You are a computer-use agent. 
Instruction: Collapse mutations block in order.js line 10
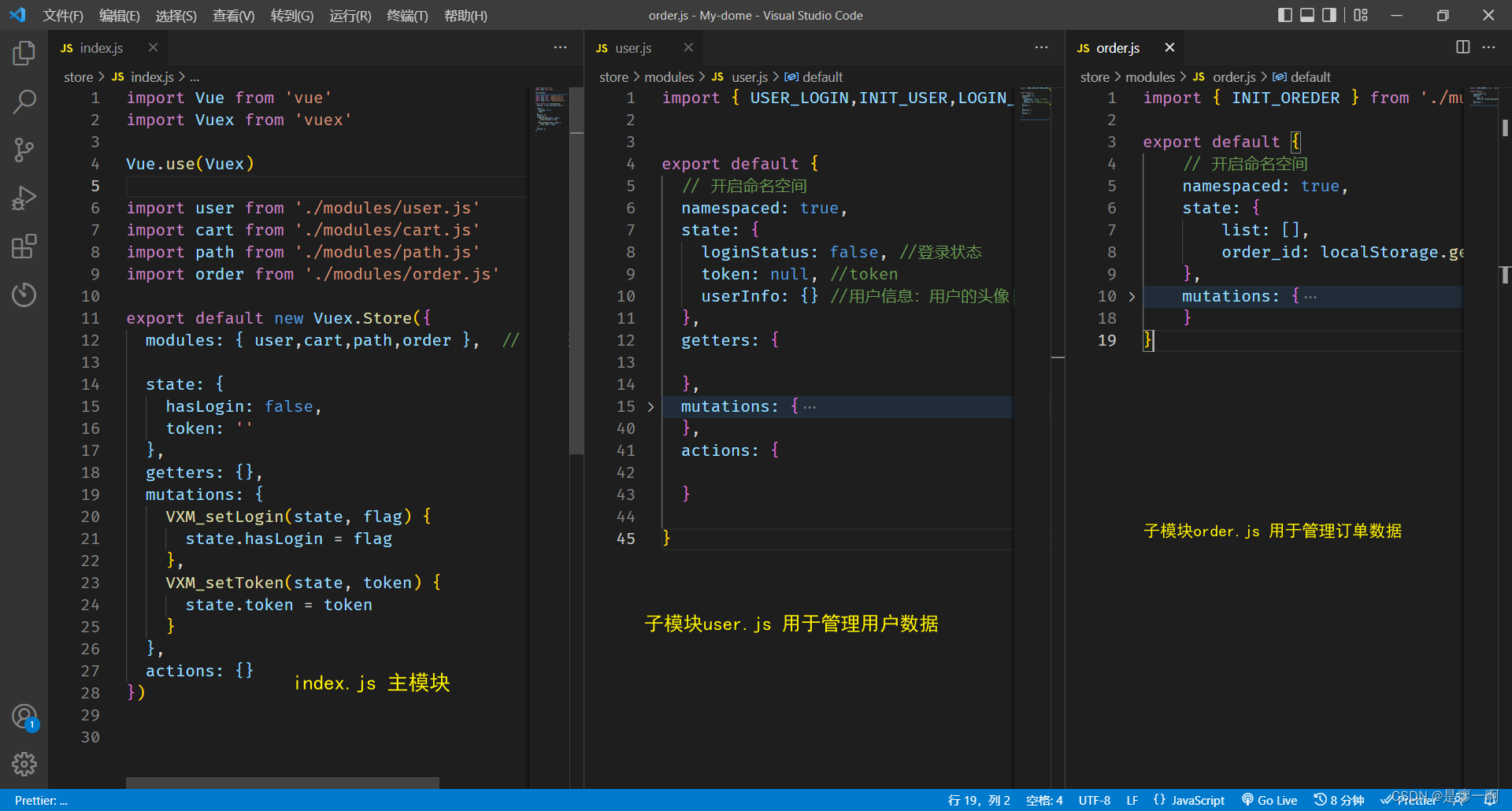tap(1132, 297)
